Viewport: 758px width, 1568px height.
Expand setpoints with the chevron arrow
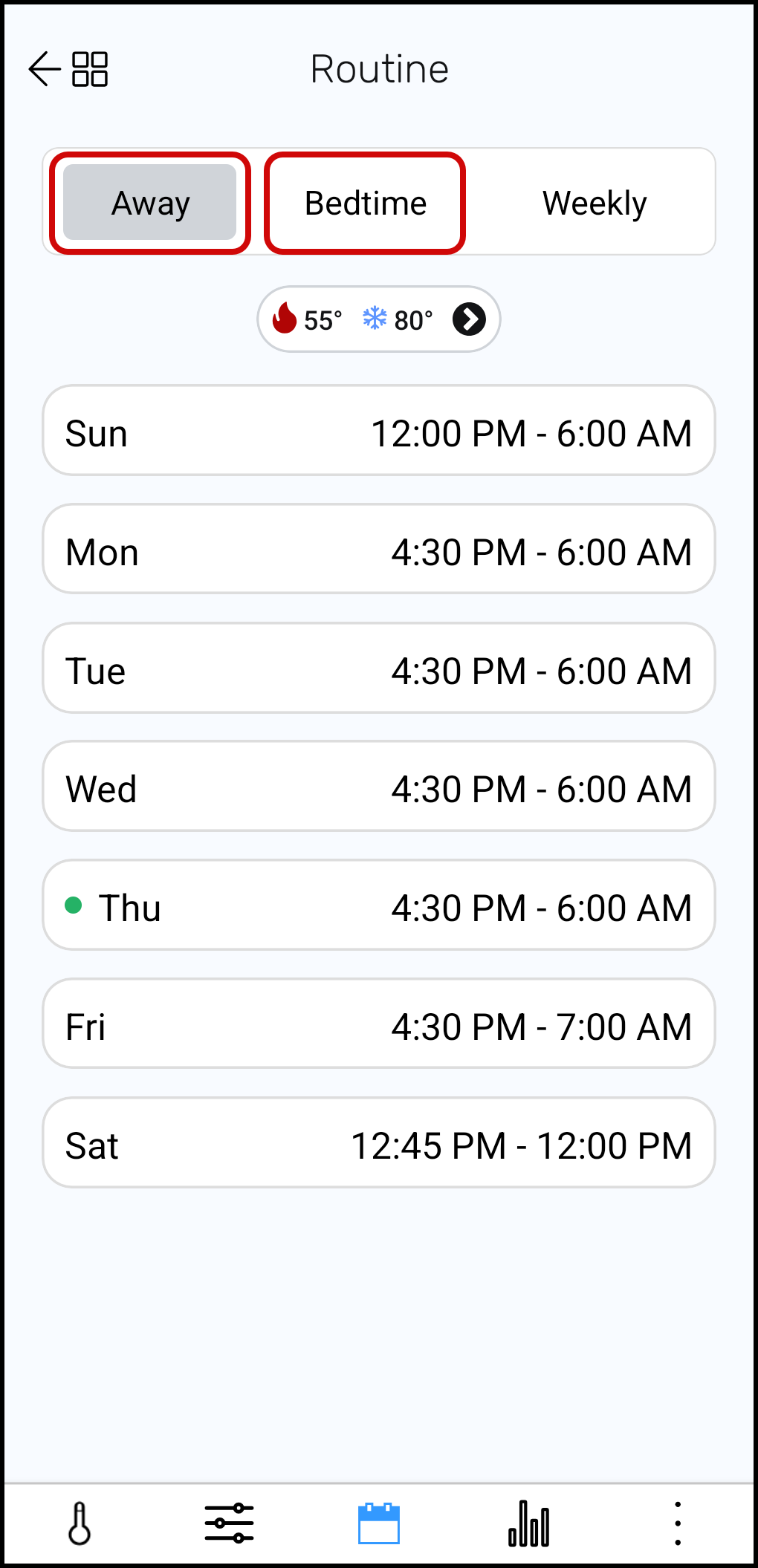coord(470,319)
